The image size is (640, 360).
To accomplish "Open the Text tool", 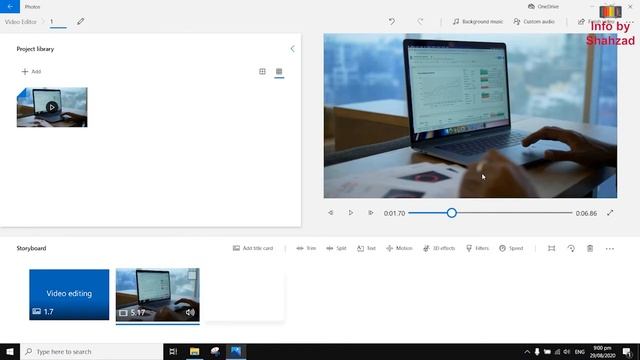I will 366,248.
